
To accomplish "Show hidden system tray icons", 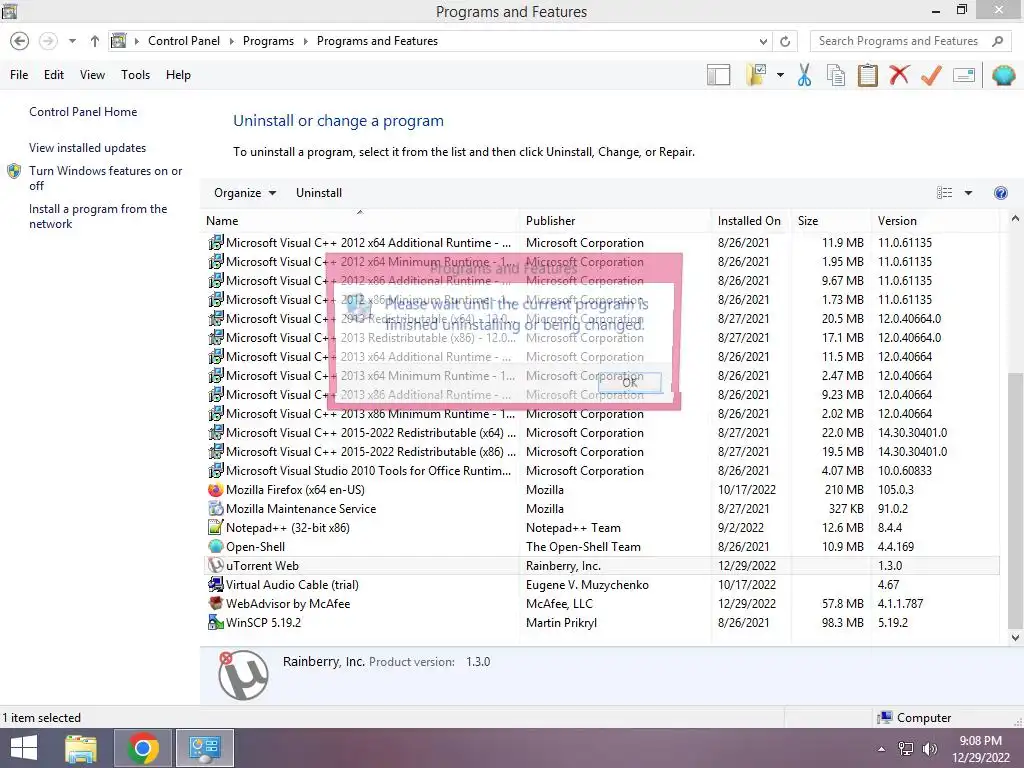I will 882,749.
